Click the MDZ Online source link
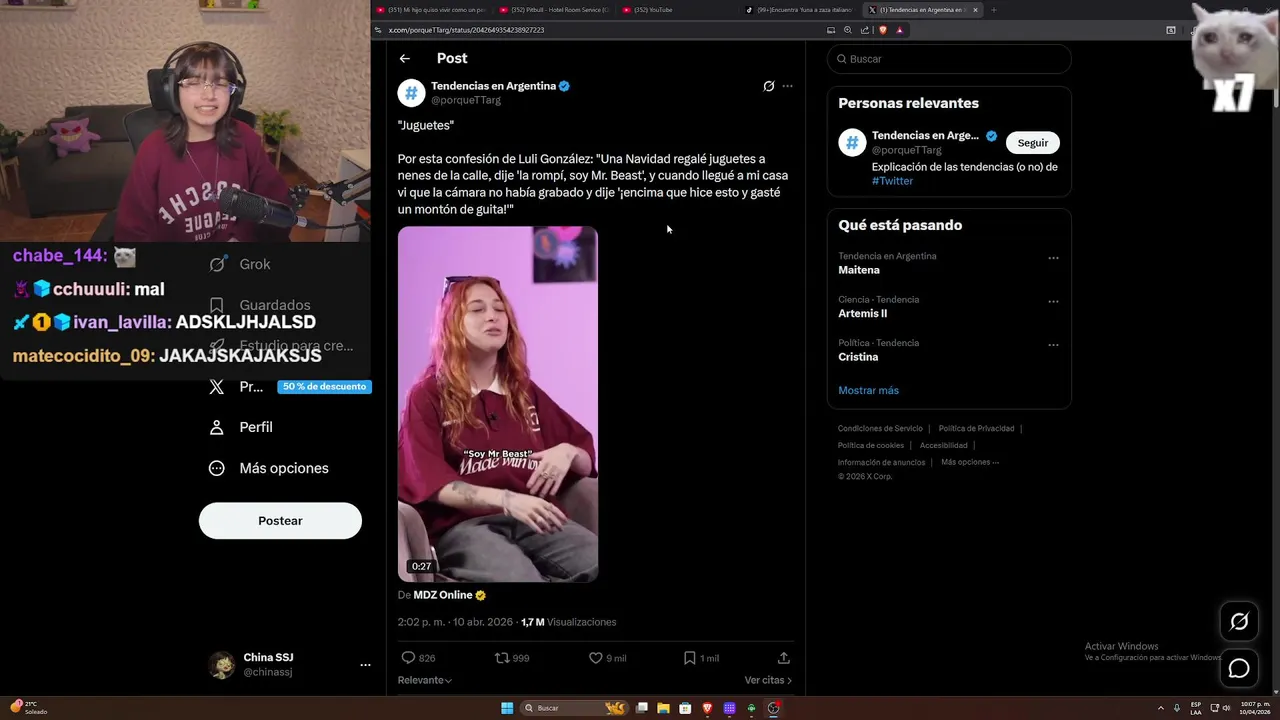This screenshot has width=1280, height=720. (443, 595)
